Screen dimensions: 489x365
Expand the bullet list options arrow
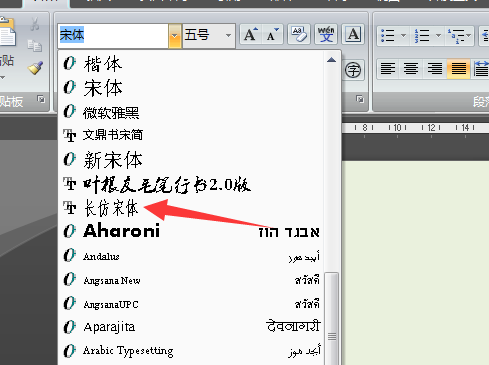pos(403,35)
